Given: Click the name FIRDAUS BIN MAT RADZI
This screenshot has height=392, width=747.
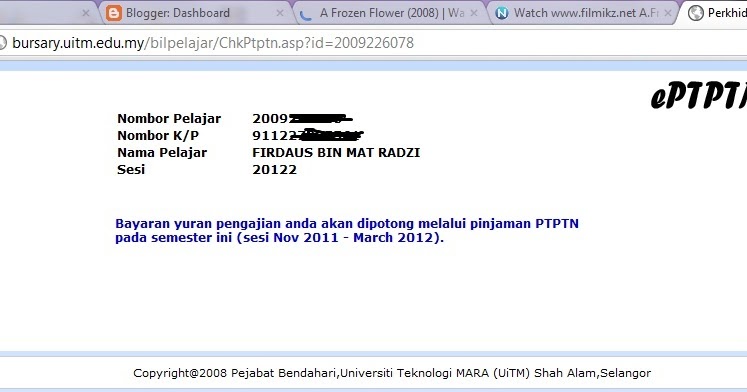Looking at the screenshot, I should (336, 153).
